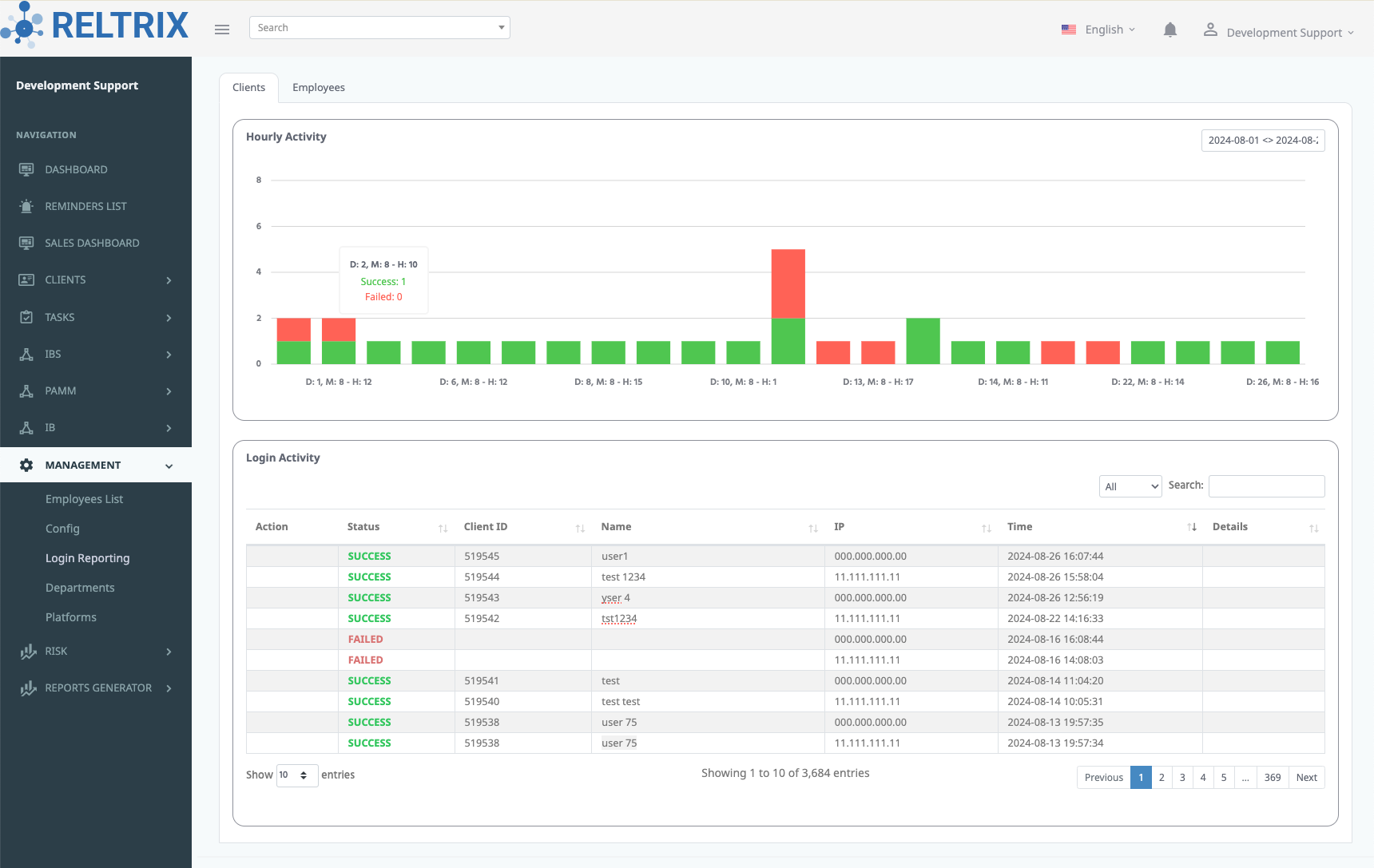Image resolution: width=1374 pixels, height=868 pixels.
Task: Open the All status filter dropdown
Action: (x=1130, y=486)
